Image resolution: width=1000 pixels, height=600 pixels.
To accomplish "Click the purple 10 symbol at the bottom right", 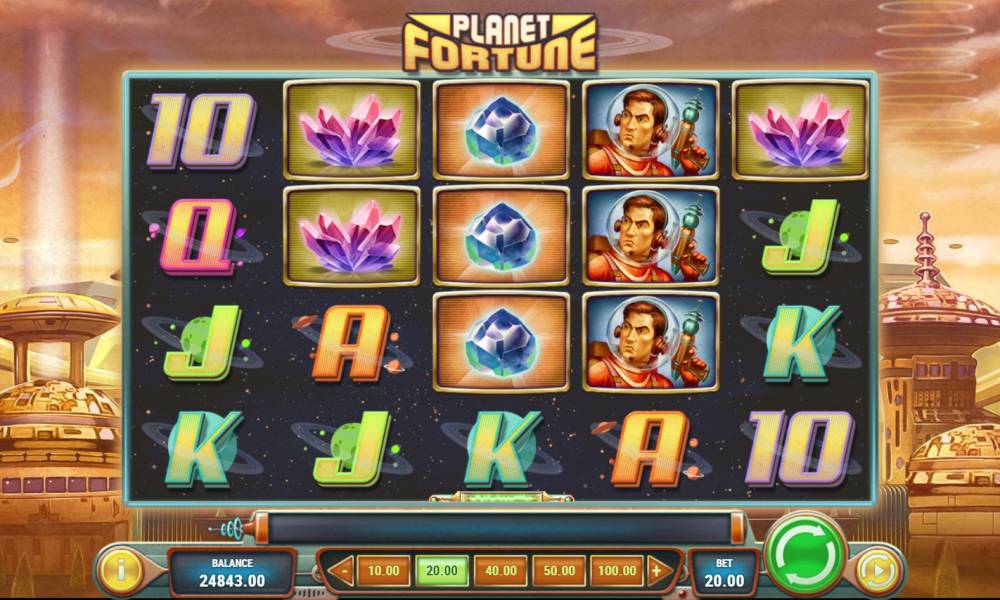I will [800, 448].
